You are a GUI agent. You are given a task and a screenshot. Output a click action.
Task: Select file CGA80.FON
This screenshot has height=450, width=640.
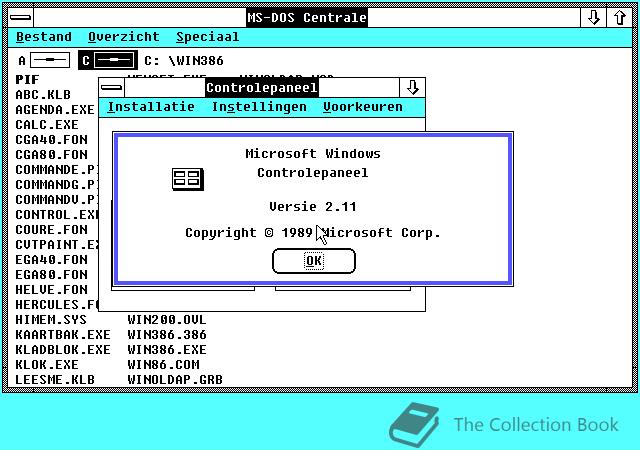point(51,155)
